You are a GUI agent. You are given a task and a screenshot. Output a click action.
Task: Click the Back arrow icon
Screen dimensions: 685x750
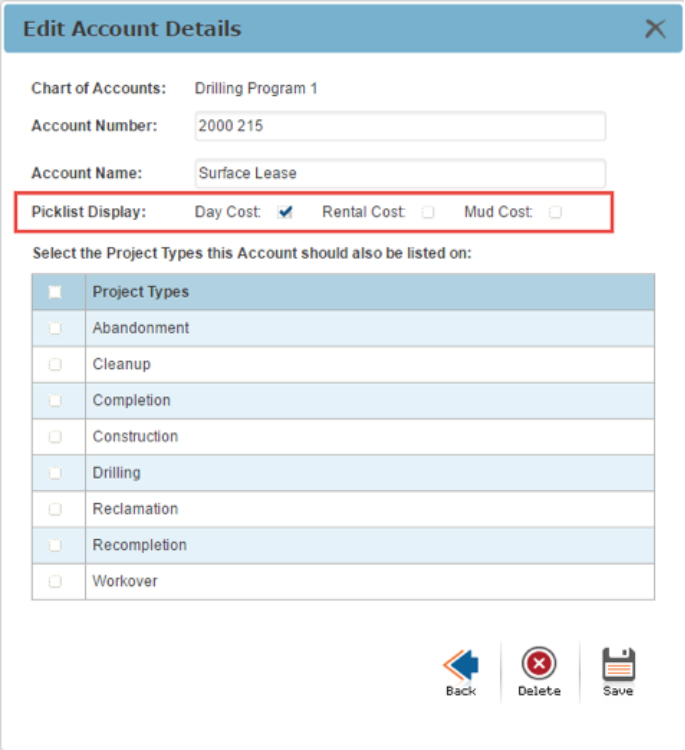point(461,665)
